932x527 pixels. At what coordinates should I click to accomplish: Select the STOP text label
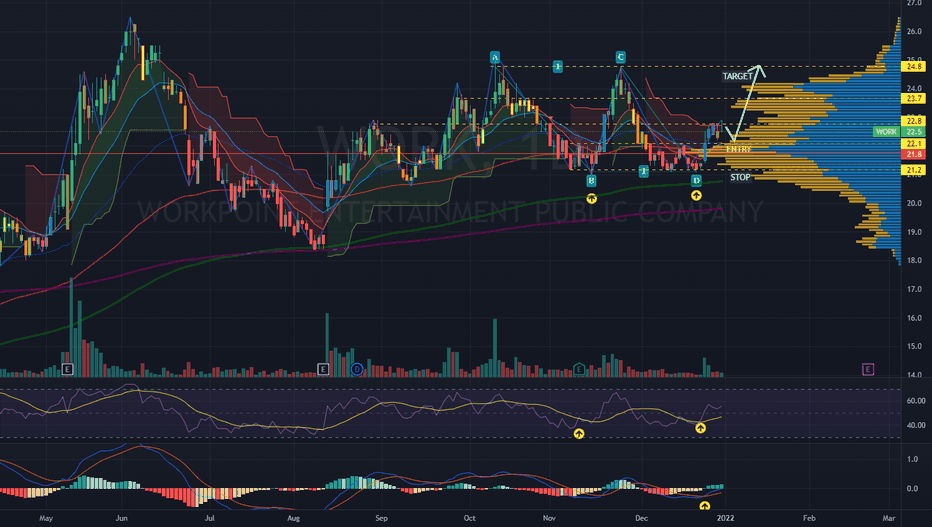[x=740, y=177]
